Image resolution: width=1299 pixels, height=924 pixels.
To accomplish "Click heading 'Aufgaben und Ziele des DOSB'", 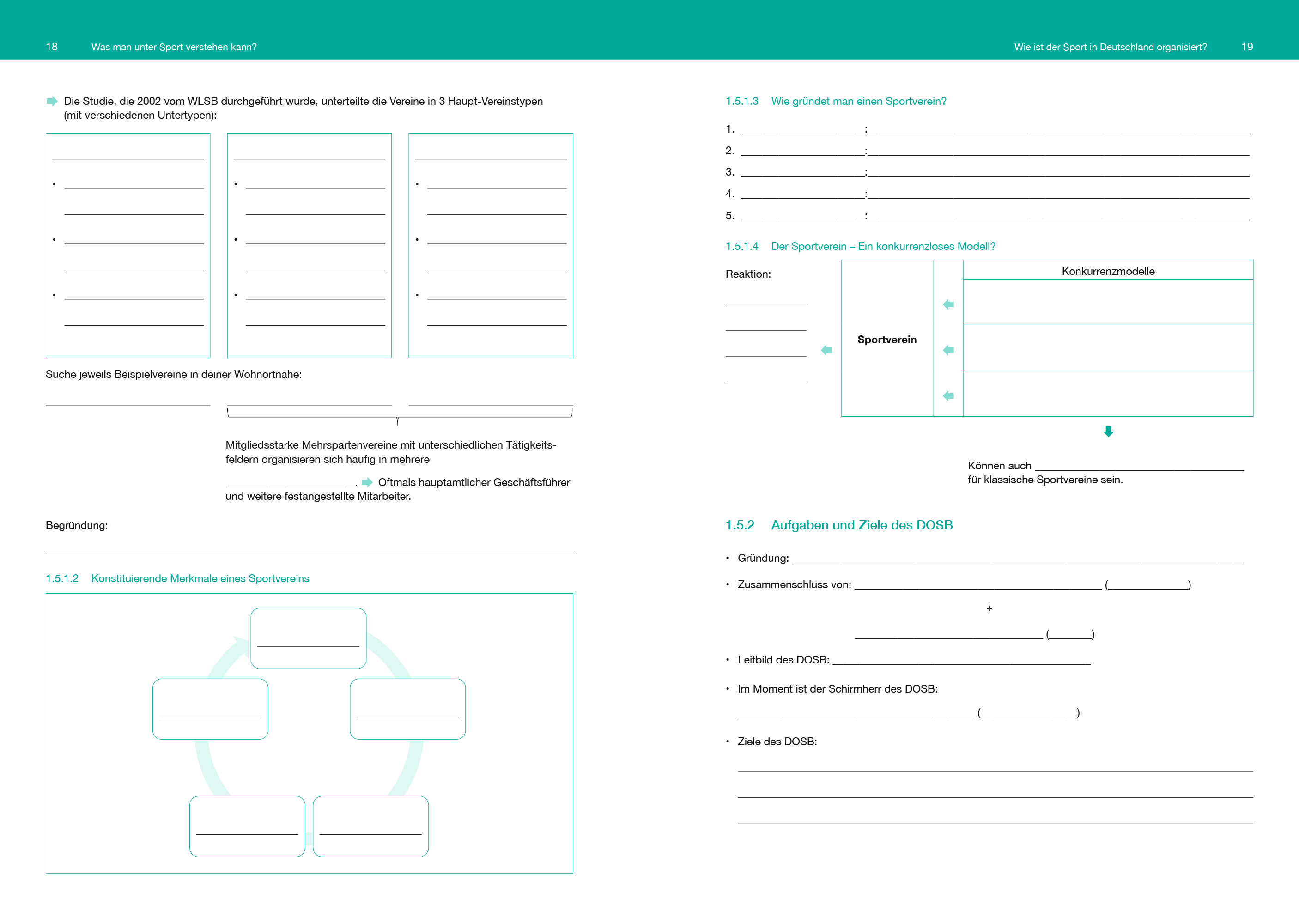I will (861, 524).
